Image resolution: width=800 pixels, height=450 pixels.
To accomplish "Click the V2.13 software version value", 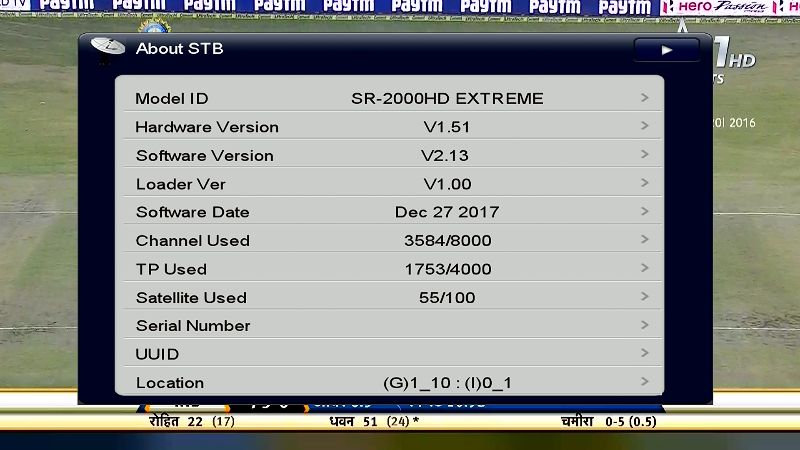I will pos(445,155).
